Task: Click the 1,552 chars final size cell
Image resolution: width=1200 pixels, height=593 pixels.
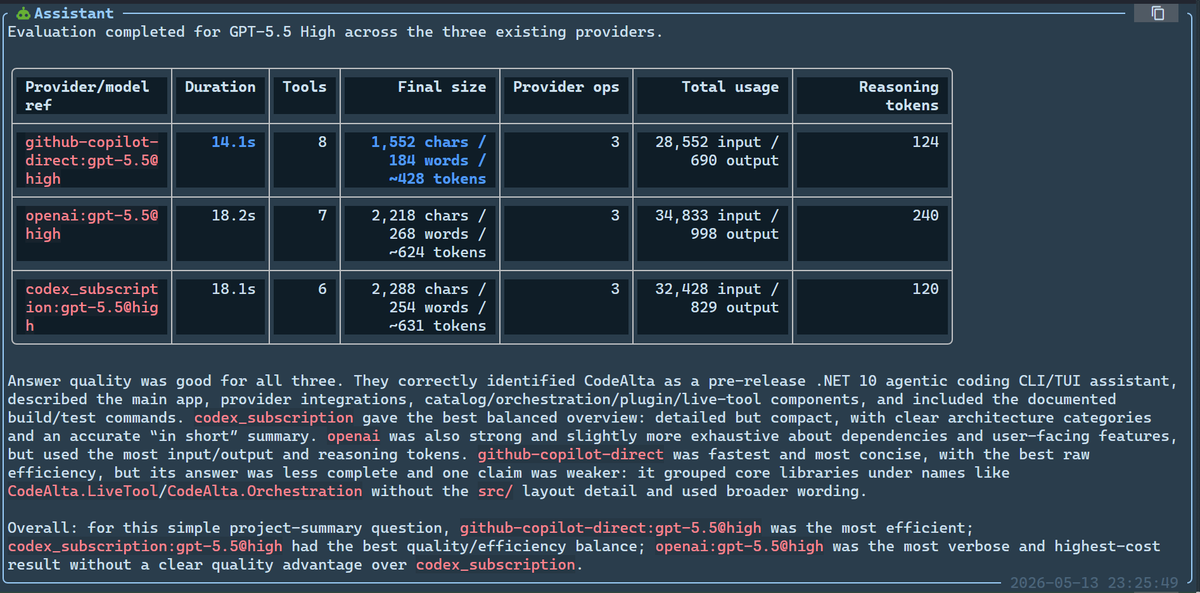Action: coord(418,160)
